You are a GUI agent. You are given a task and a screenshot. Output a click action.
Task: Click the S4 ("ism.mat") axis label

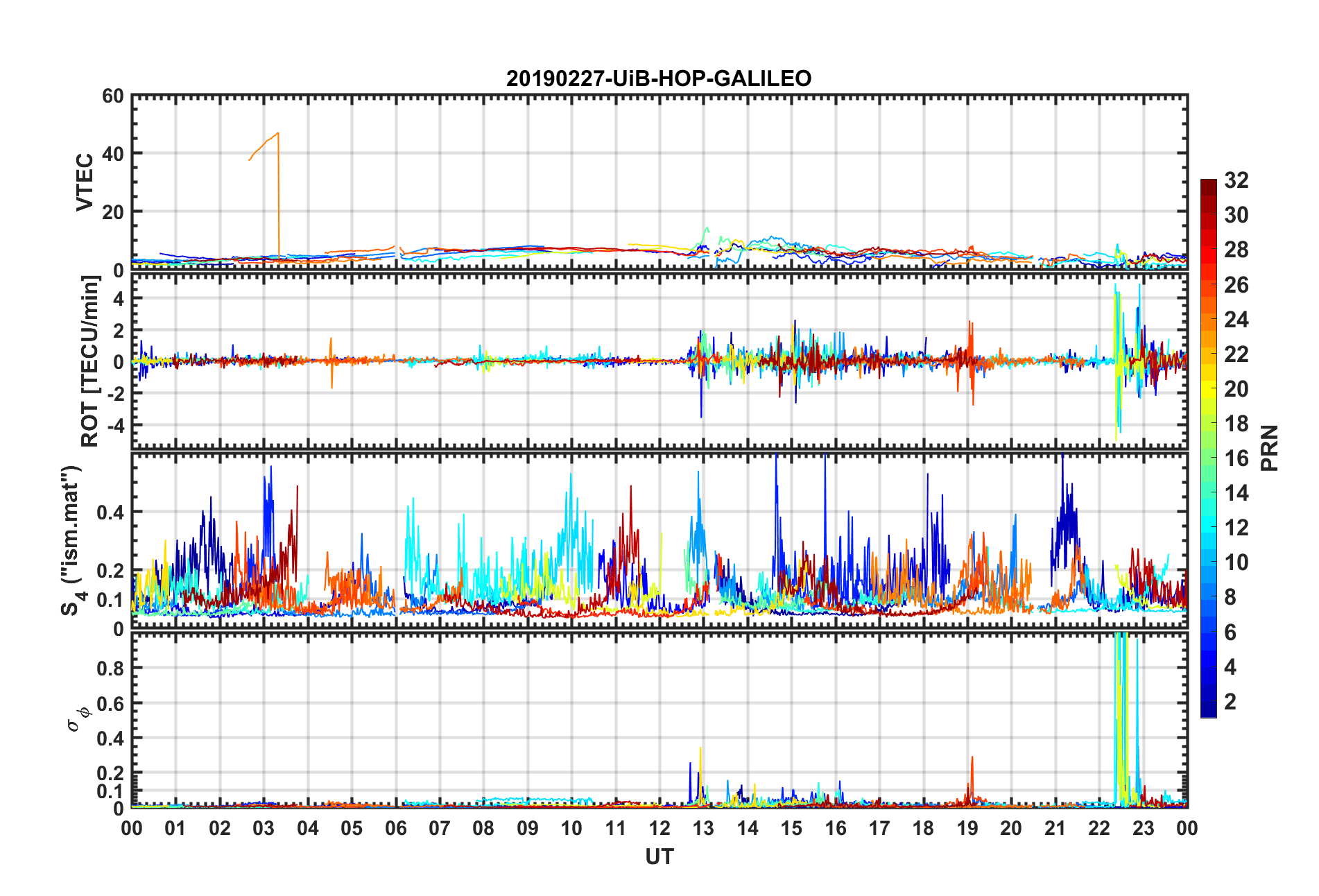(72, 540)
